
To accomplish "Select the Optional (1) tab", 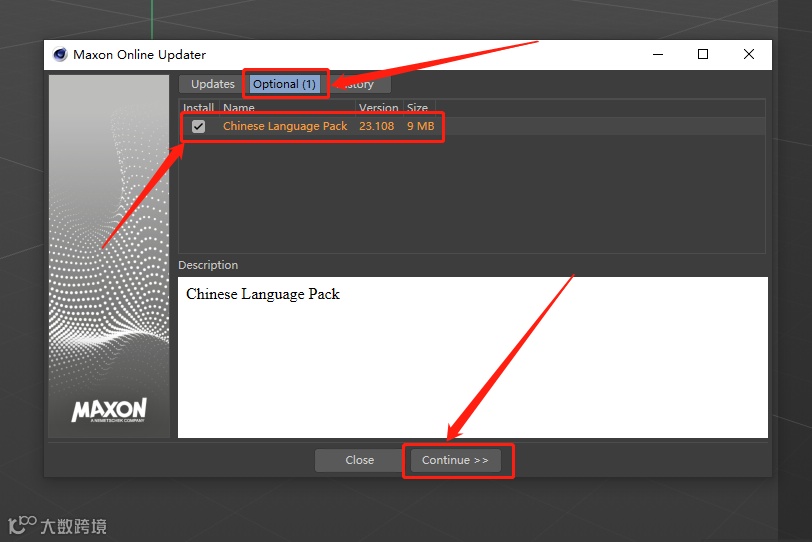I will [284, 84].
